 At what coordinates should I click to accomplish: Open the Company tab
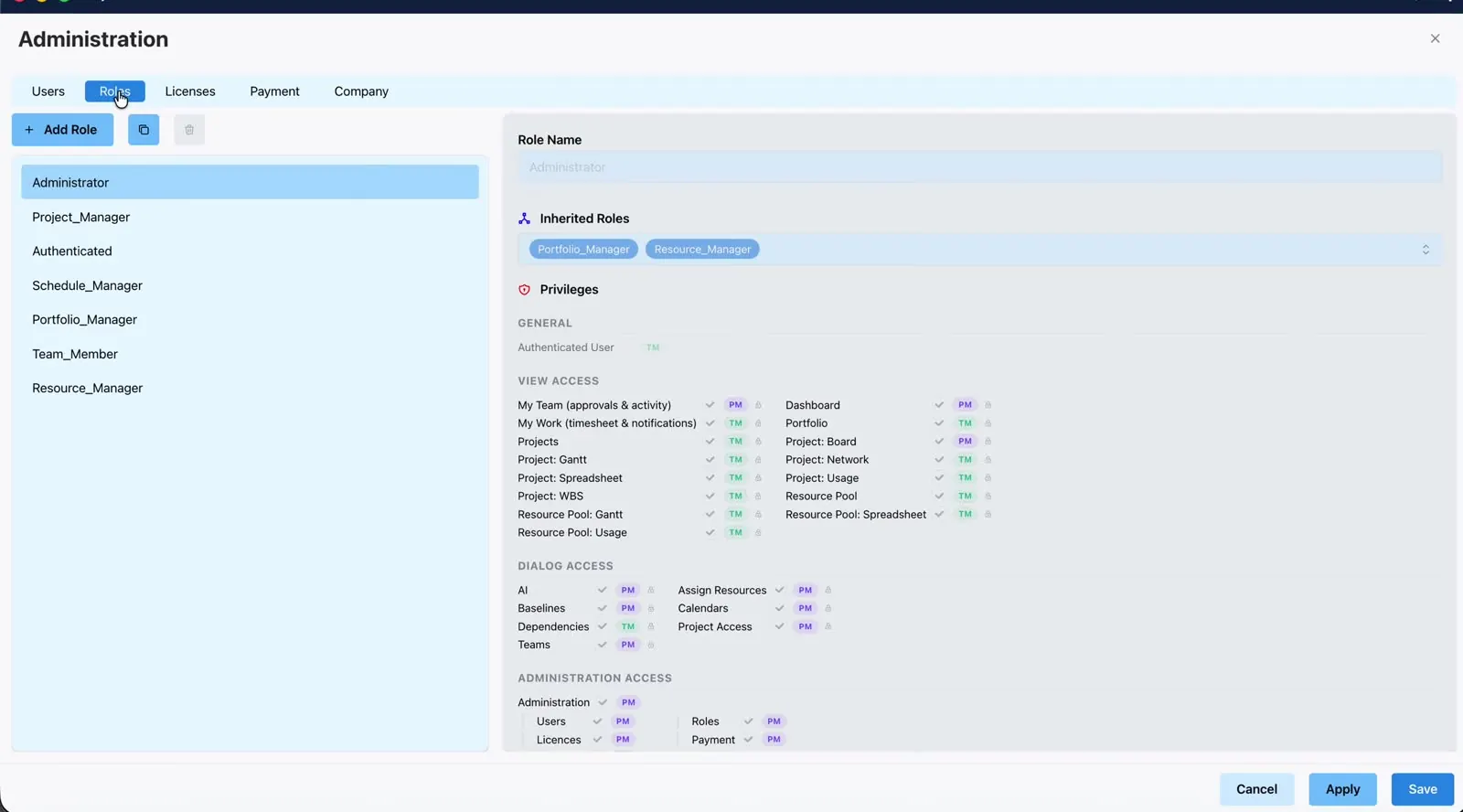[x=361, y=91]
